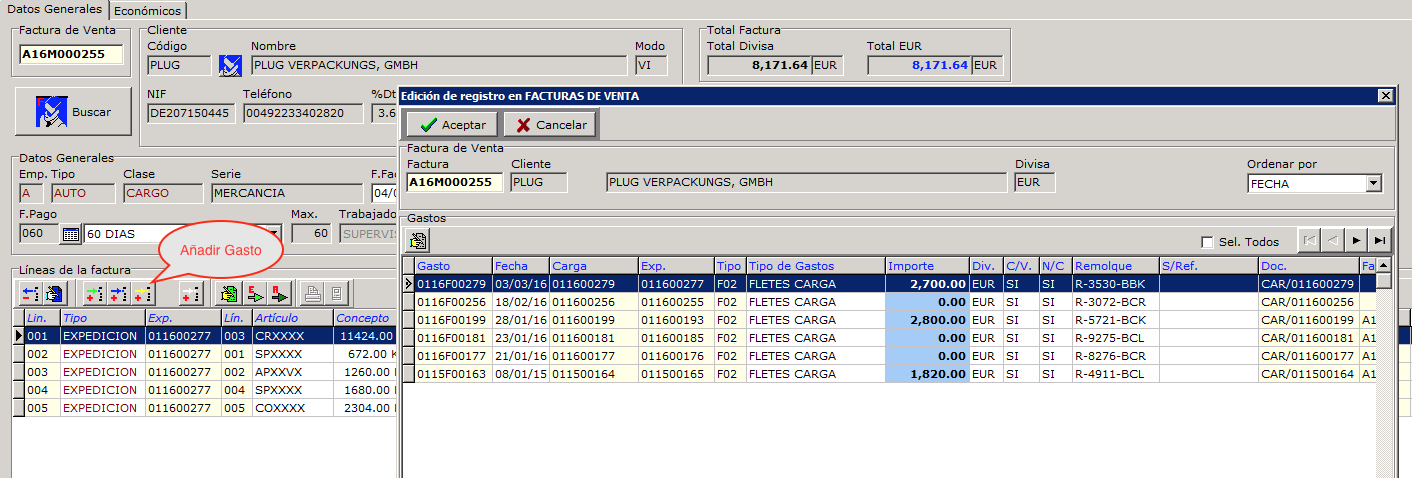Screen dimensions: 1412x478
Task: Click the edit icon in Gastos toolbar
Action: pos(418,241)
